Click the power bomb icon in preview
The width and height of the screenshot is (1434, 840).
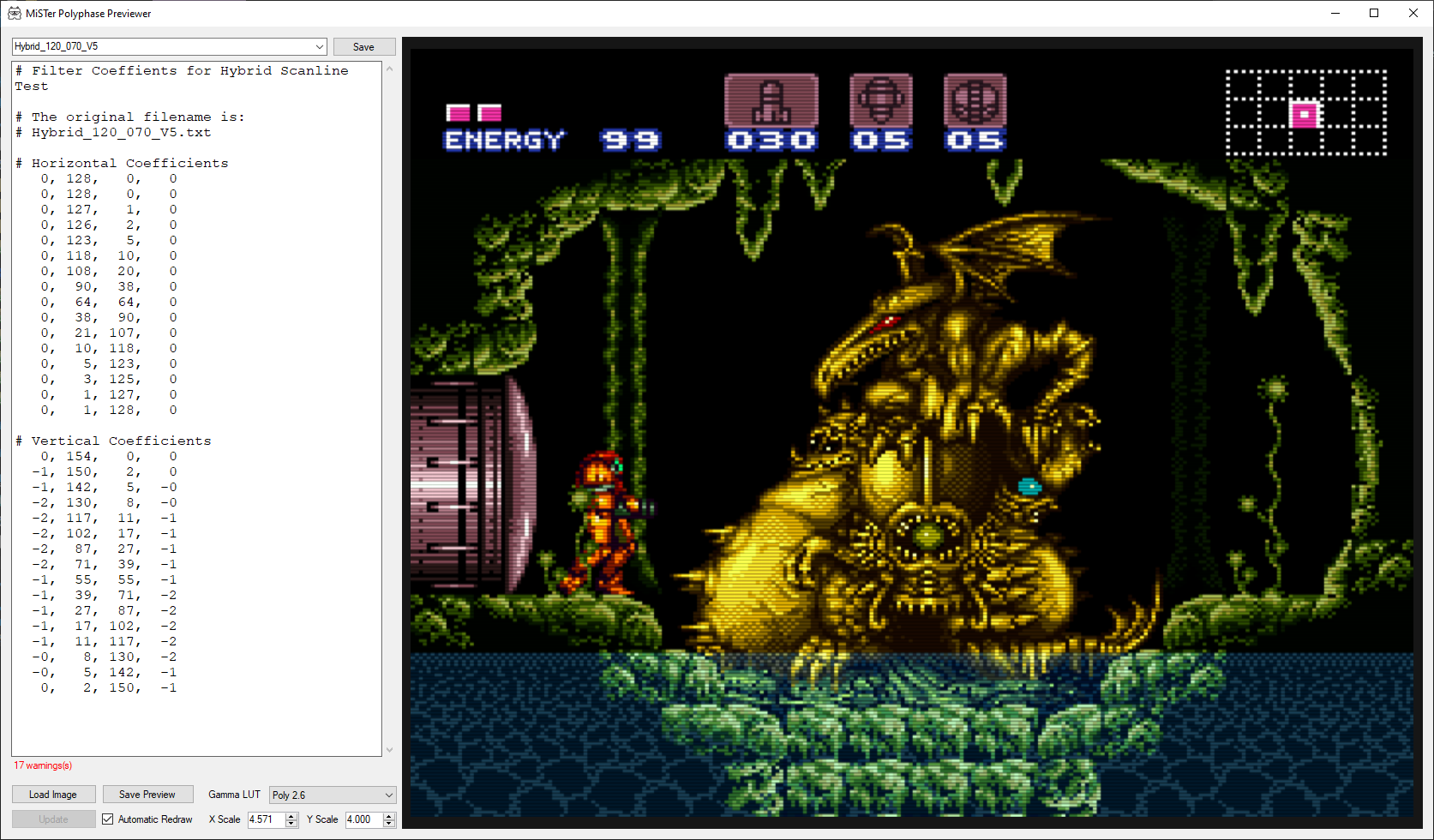[x=975, y=101]
